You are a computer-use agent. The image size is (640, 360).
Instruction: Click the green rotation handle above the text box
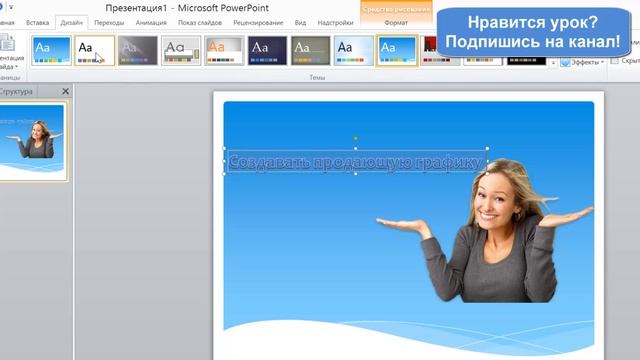(356, 138)
